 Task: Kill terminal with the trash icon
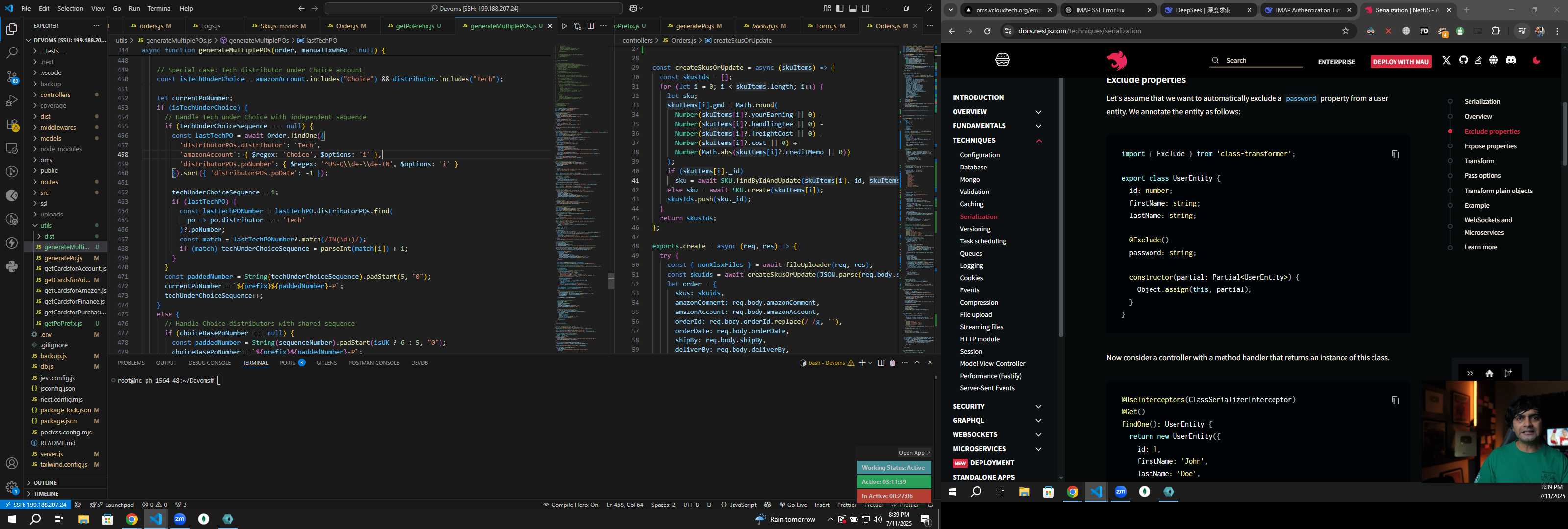pos(892,363)
